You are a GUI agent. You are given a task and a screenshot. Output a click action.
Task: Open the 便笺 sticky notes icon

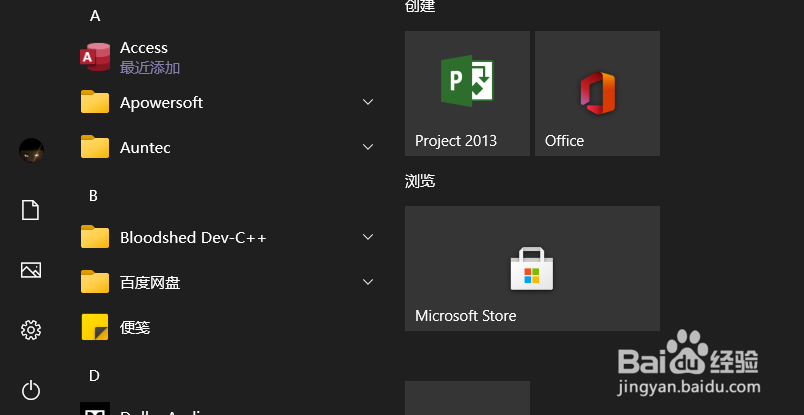coord(95,327)
